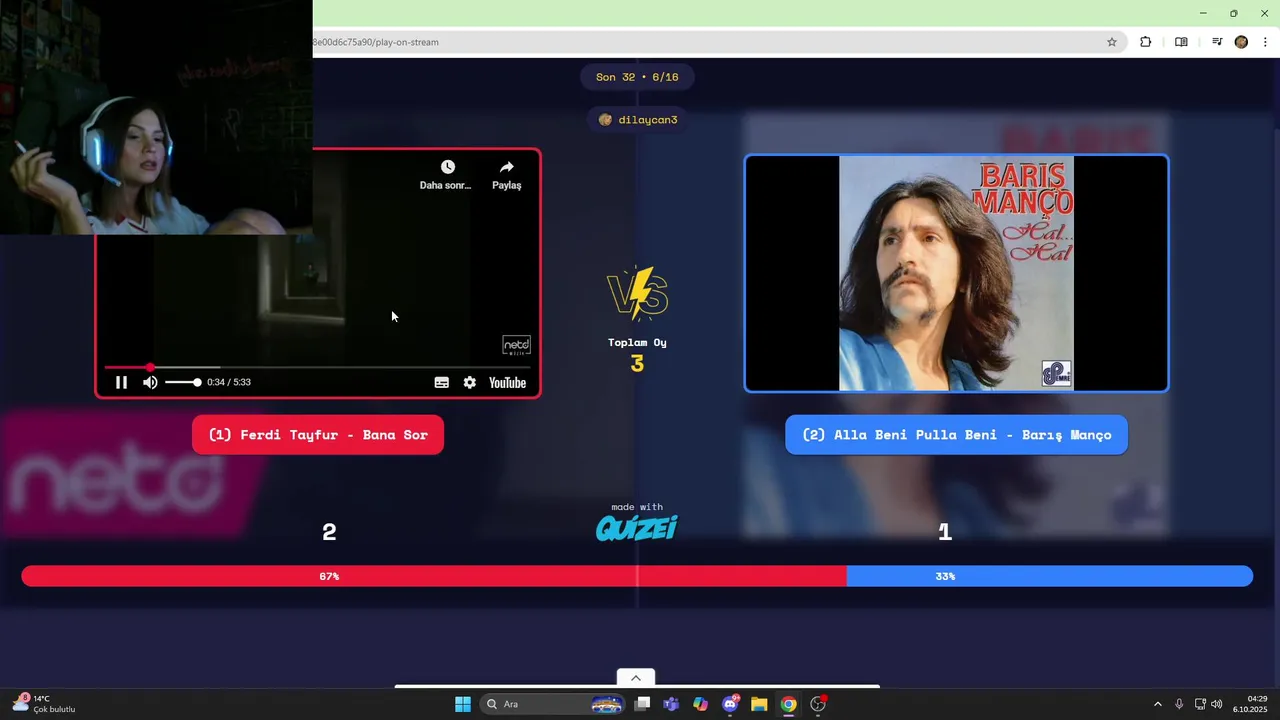
Task: Restore down the Chrome window
Action: (x=1233, y=13)
